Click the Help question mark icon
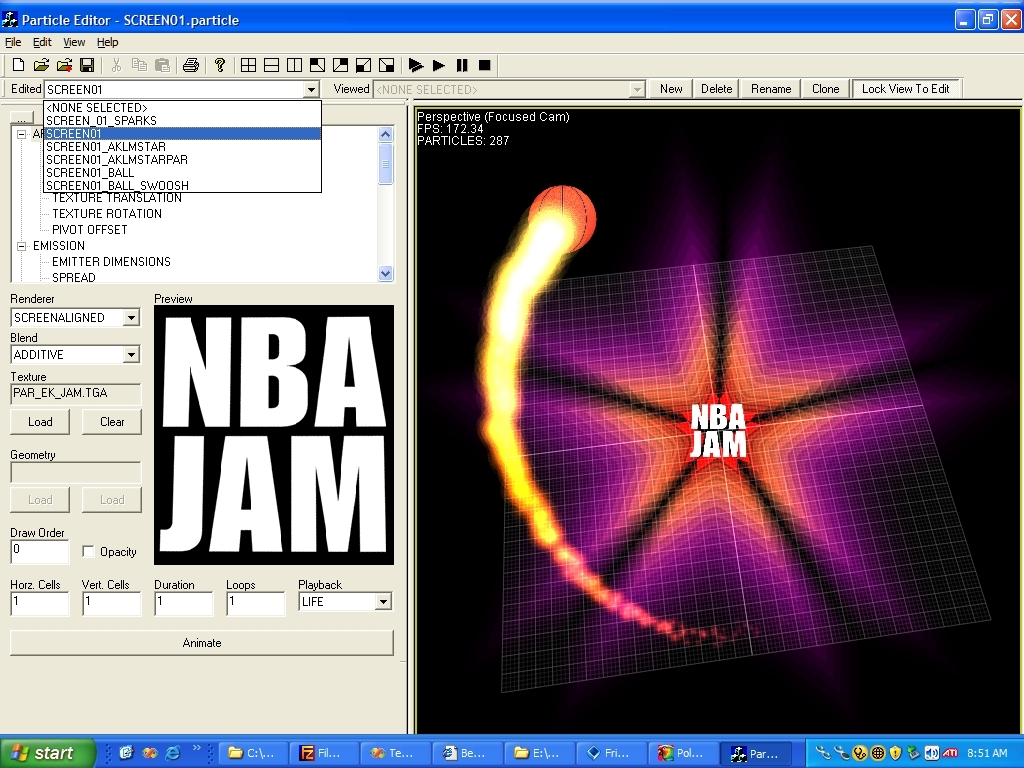 pyautogui.click(x=220, y=65)
